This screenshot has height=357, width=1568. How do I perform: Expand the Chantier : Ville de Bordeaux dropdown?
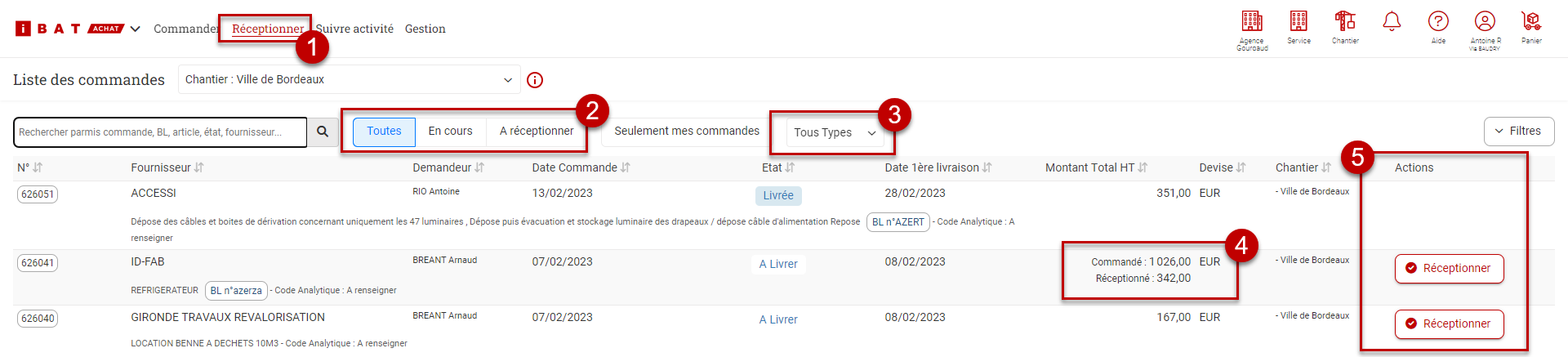349,80
